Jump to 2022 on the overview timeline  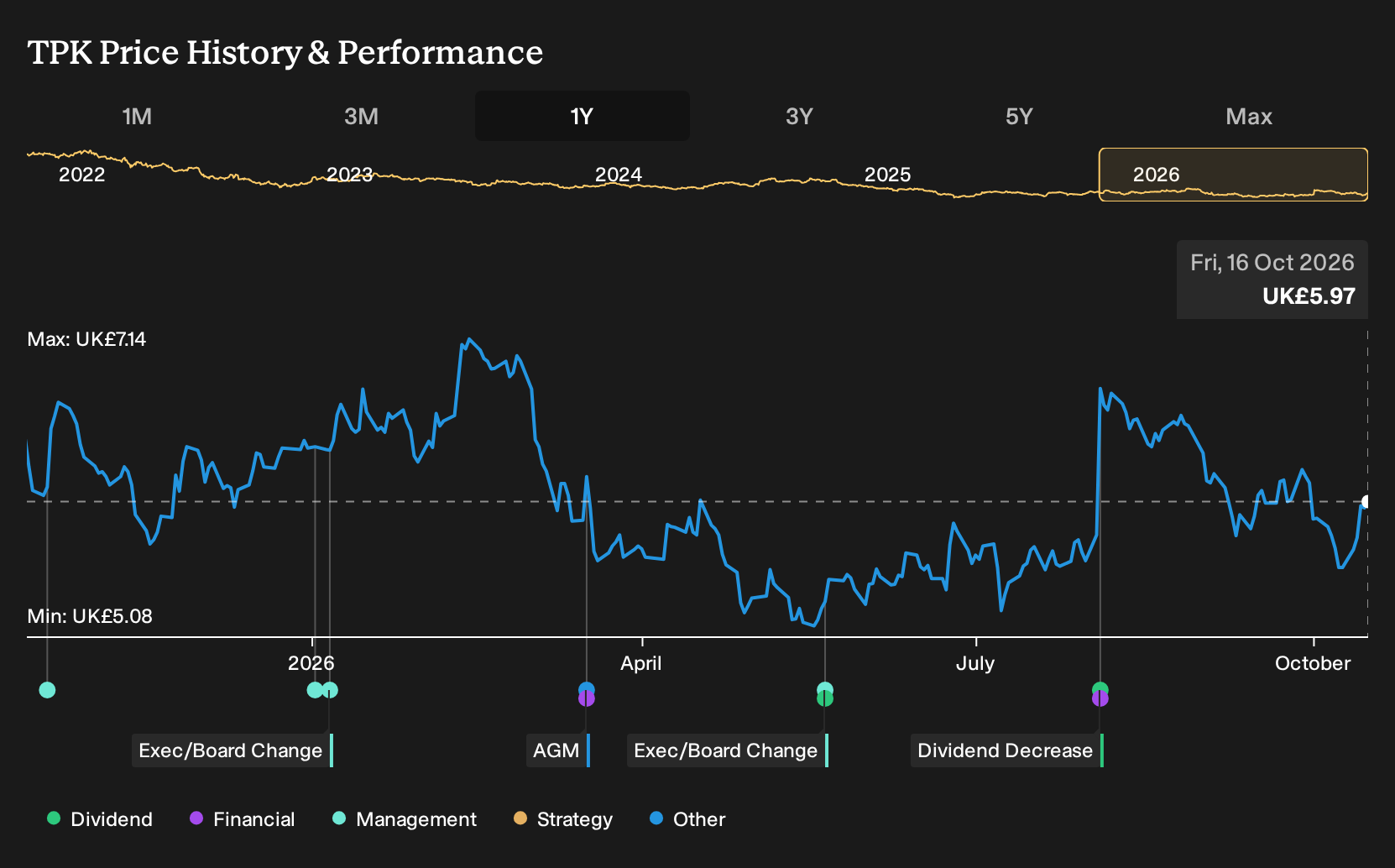[81, 175]
